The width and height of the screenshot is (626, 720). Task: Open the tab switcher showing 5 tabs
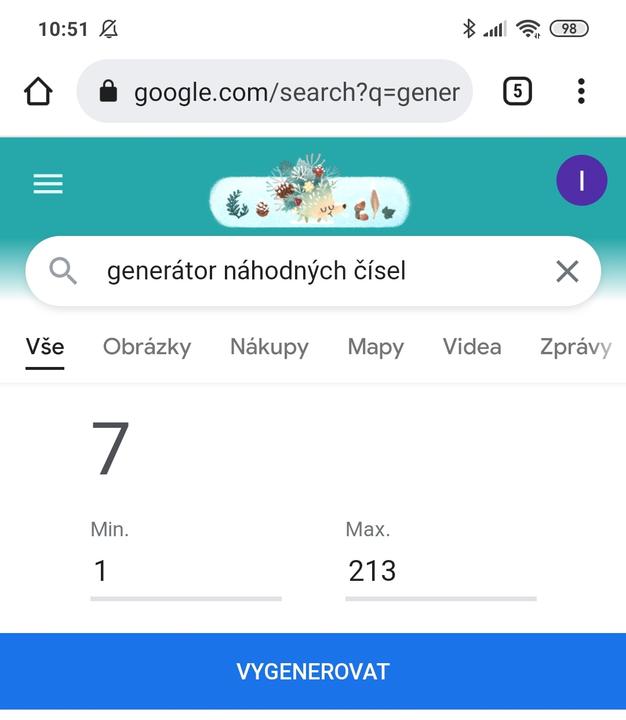click(x=516, y=92)
